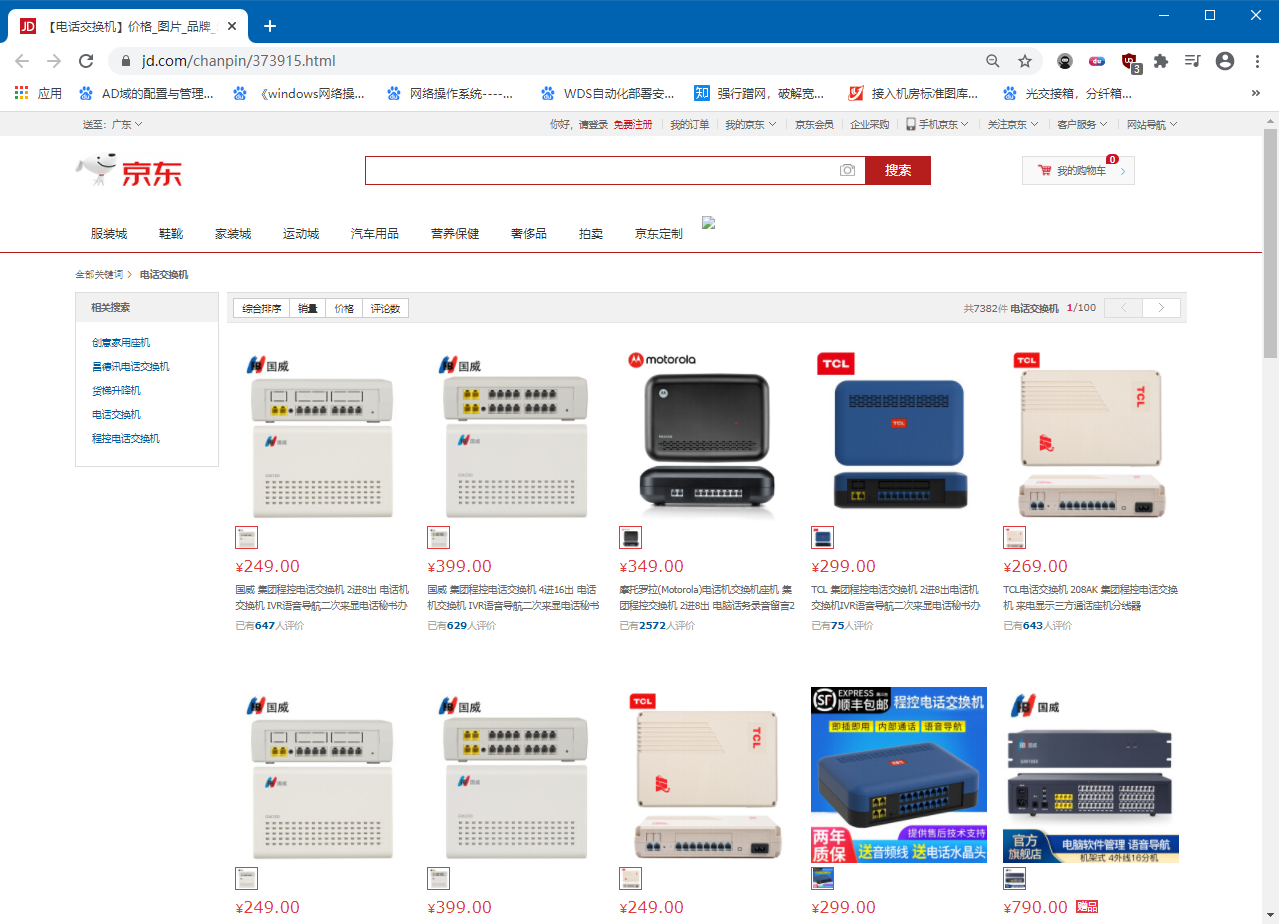
Task: Open the 京东定制 category menu item
Action: pyautogui.click(x=659, y=234)
